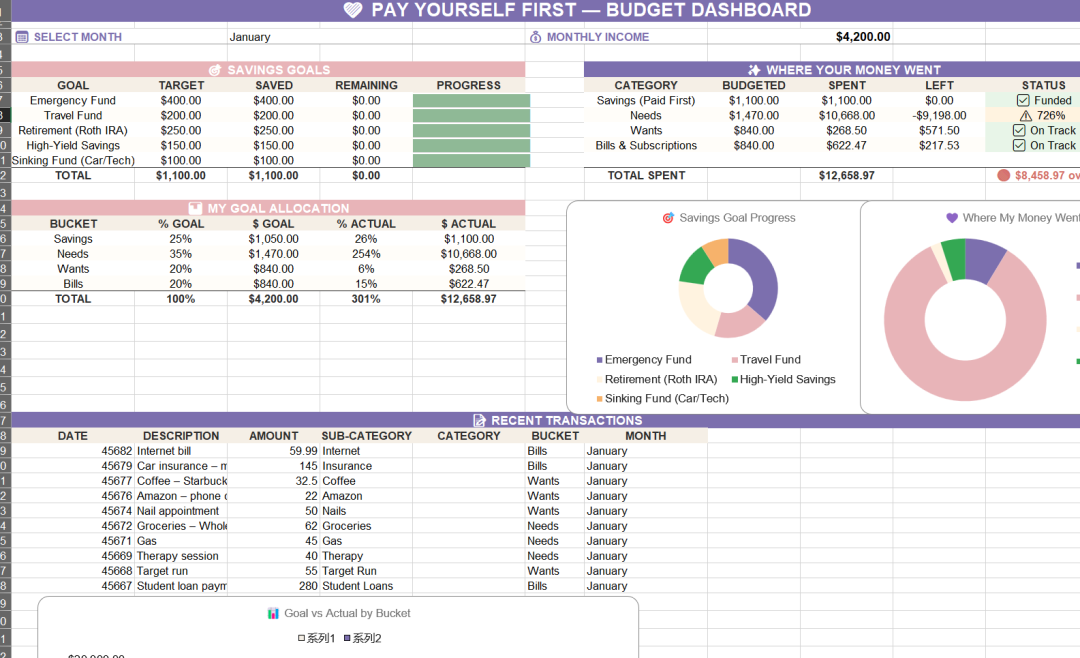The height and width of the screenshot is (658, 1080).
Task: Click the icon beside Savings Goals header
Action: click(x=214, y=70)
